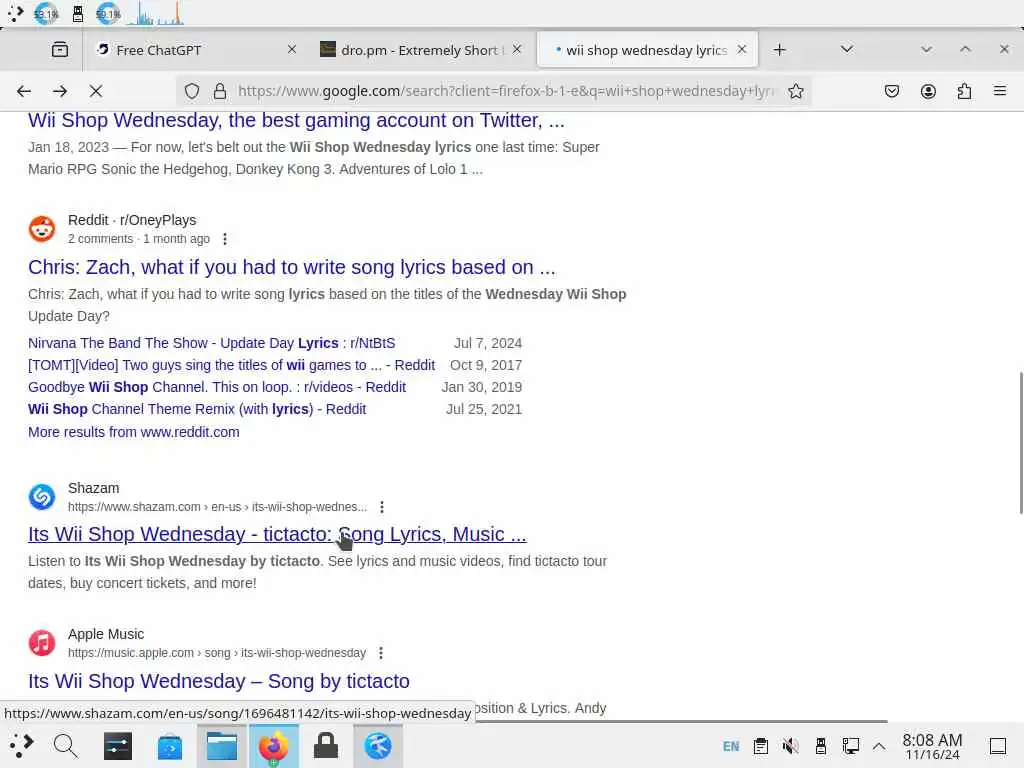Screen dimensions: 1024x768
Task: Click the Reddit logo icon
Action: click(42, 229)
